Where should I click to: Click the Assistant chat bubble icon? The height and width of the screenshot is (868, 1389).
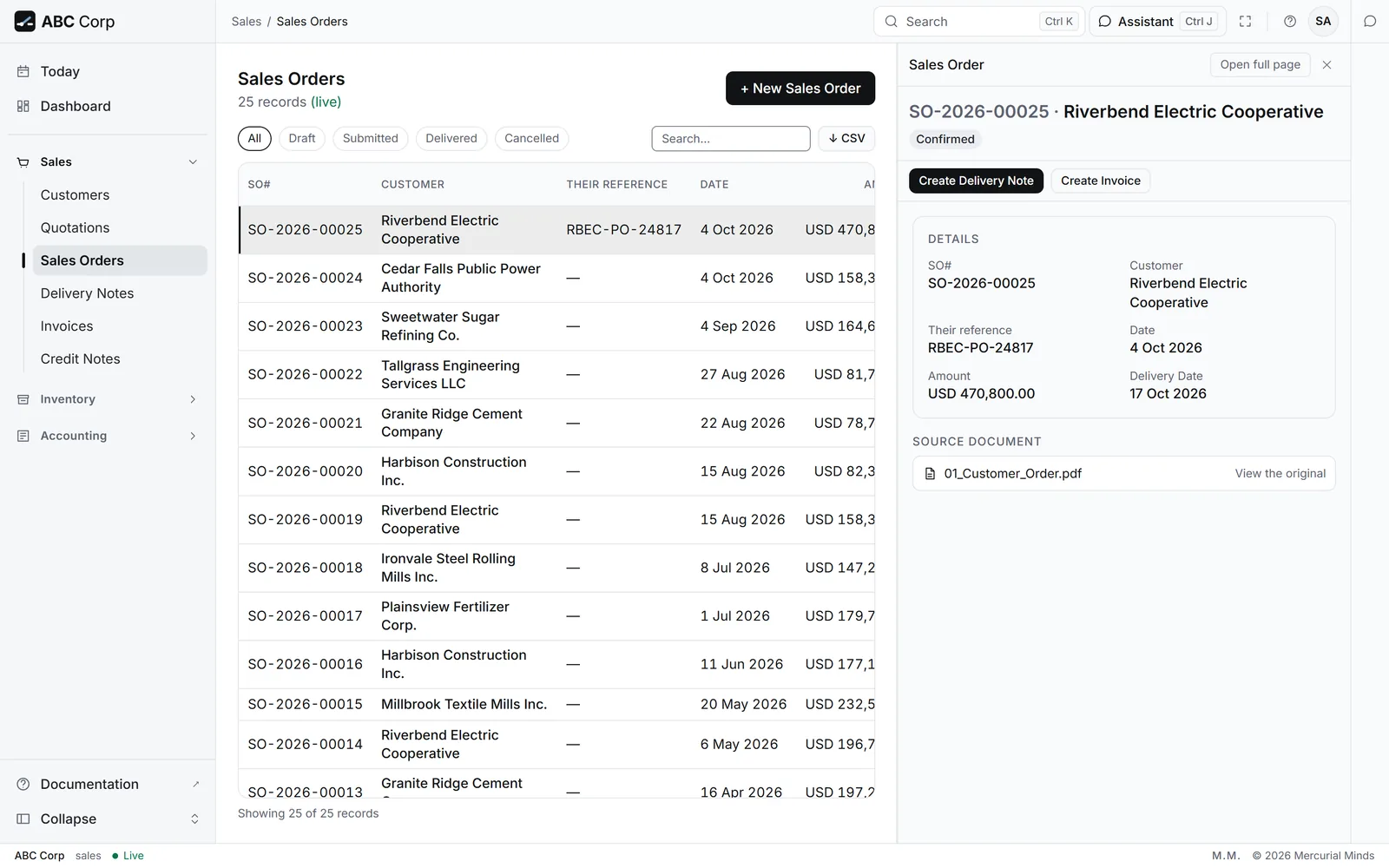1105,22
